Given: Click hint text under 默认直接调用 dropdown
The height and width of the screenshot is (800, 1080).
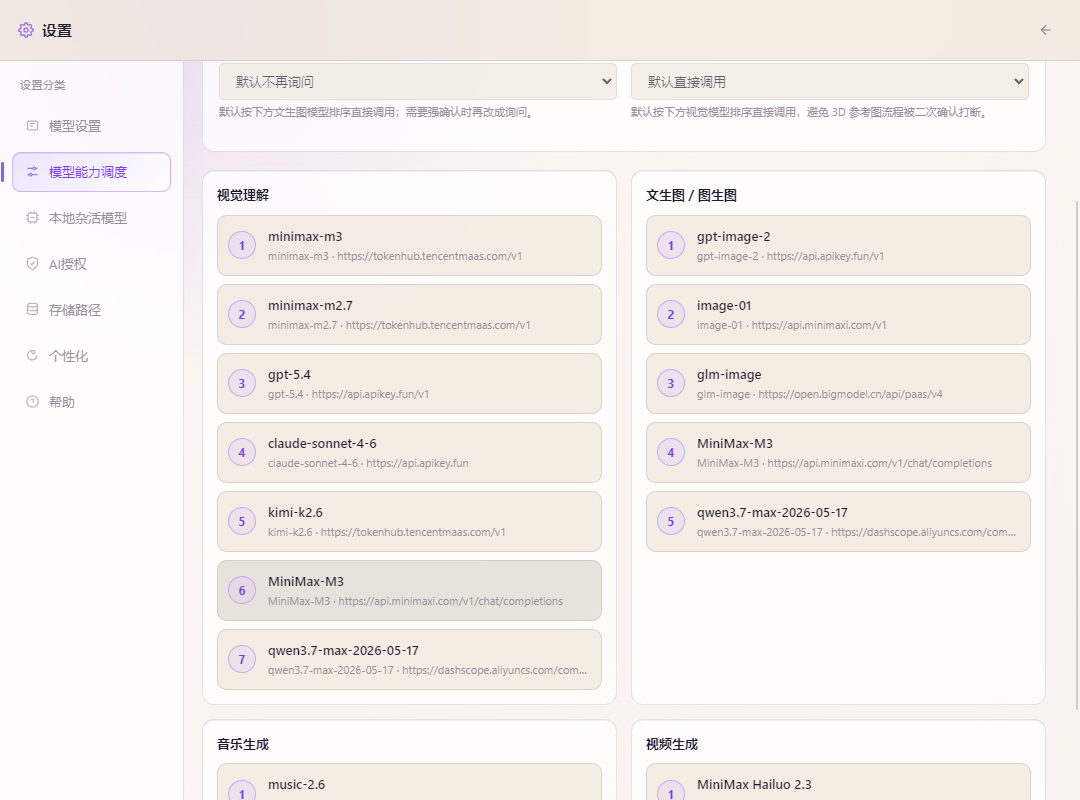Looking at the screenshot, I should click(x=810, y=112).
